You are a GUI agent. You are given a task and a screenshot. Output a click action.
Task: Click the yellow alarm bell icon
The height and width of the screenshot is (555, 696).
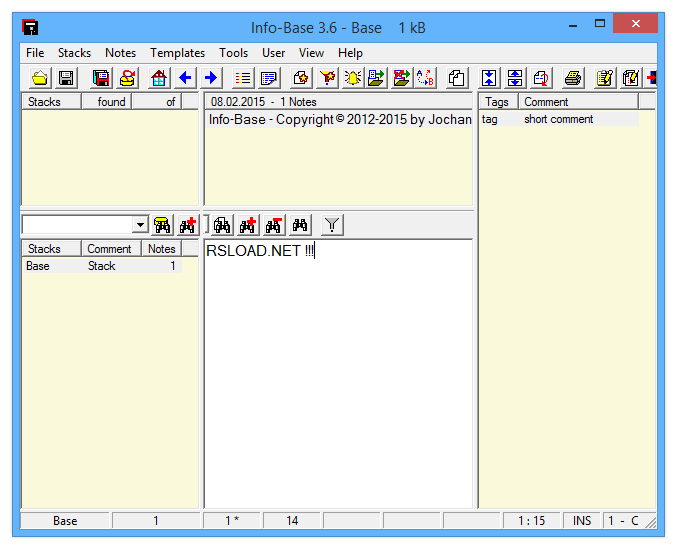(x=352, y=78)
